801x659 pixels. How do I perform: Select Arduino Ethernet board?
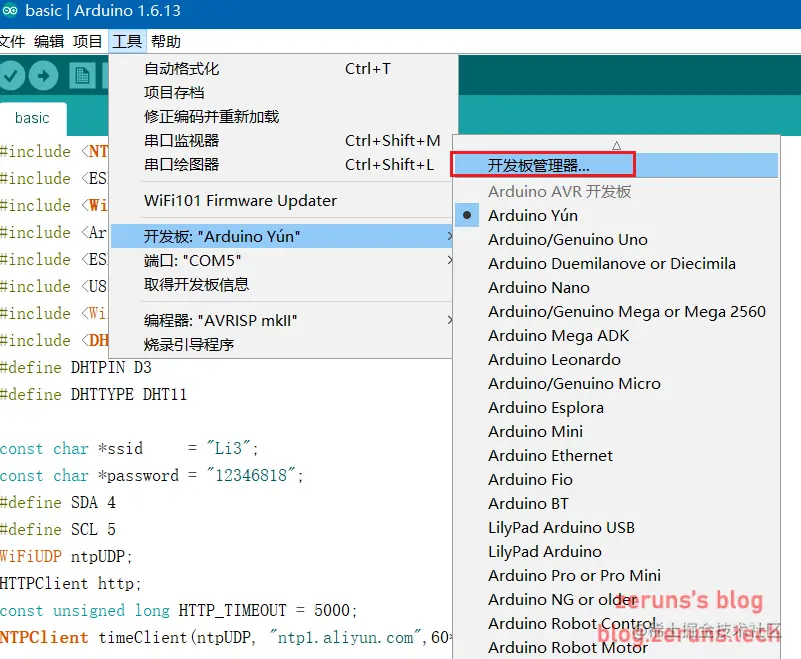(616, 456)
